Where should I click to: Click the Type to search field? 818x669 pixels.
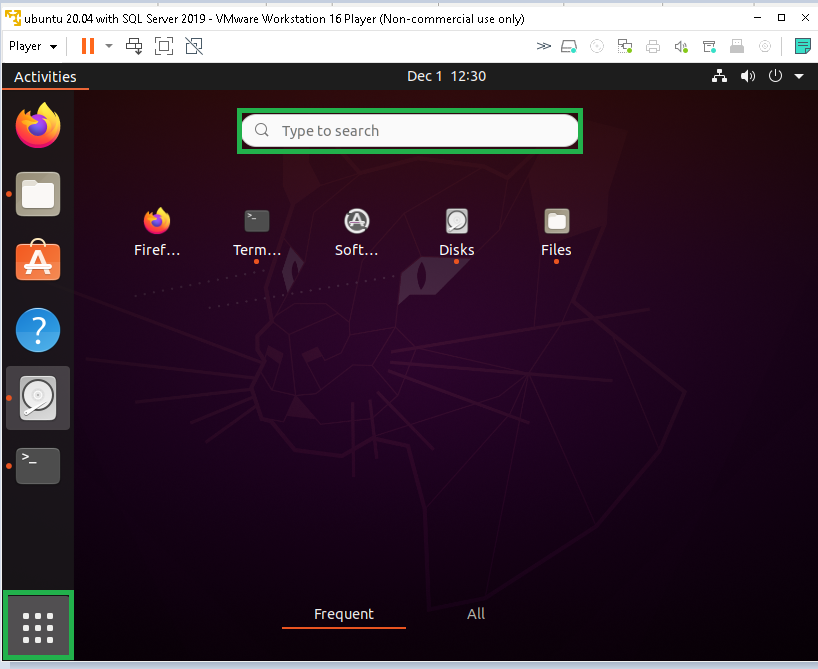click(x=410, y=130)
